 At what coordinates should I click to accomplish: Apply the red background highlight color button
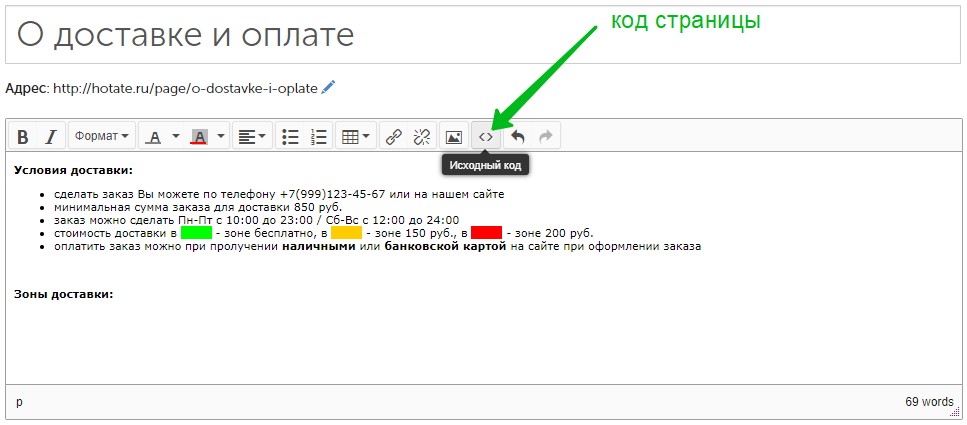pyautogui.click(x=199, y=136)
